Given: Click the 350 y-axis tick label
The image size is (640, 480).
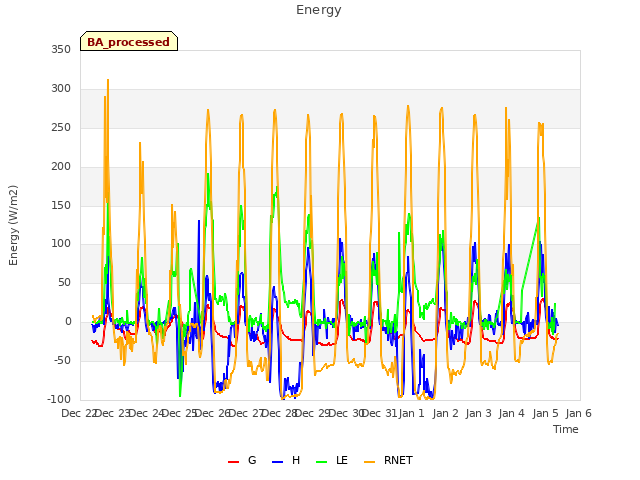Looking at the screenshot, I should pos(61,49).
